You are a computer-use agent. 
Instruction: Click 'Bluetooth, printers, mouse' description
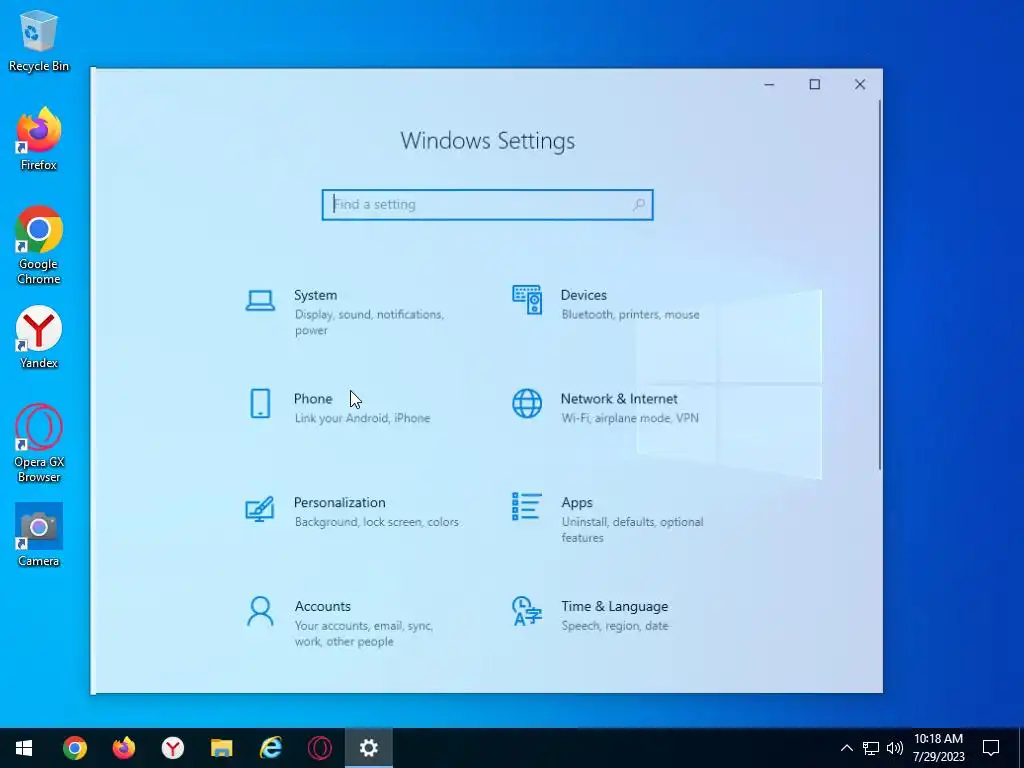(630, 314)
